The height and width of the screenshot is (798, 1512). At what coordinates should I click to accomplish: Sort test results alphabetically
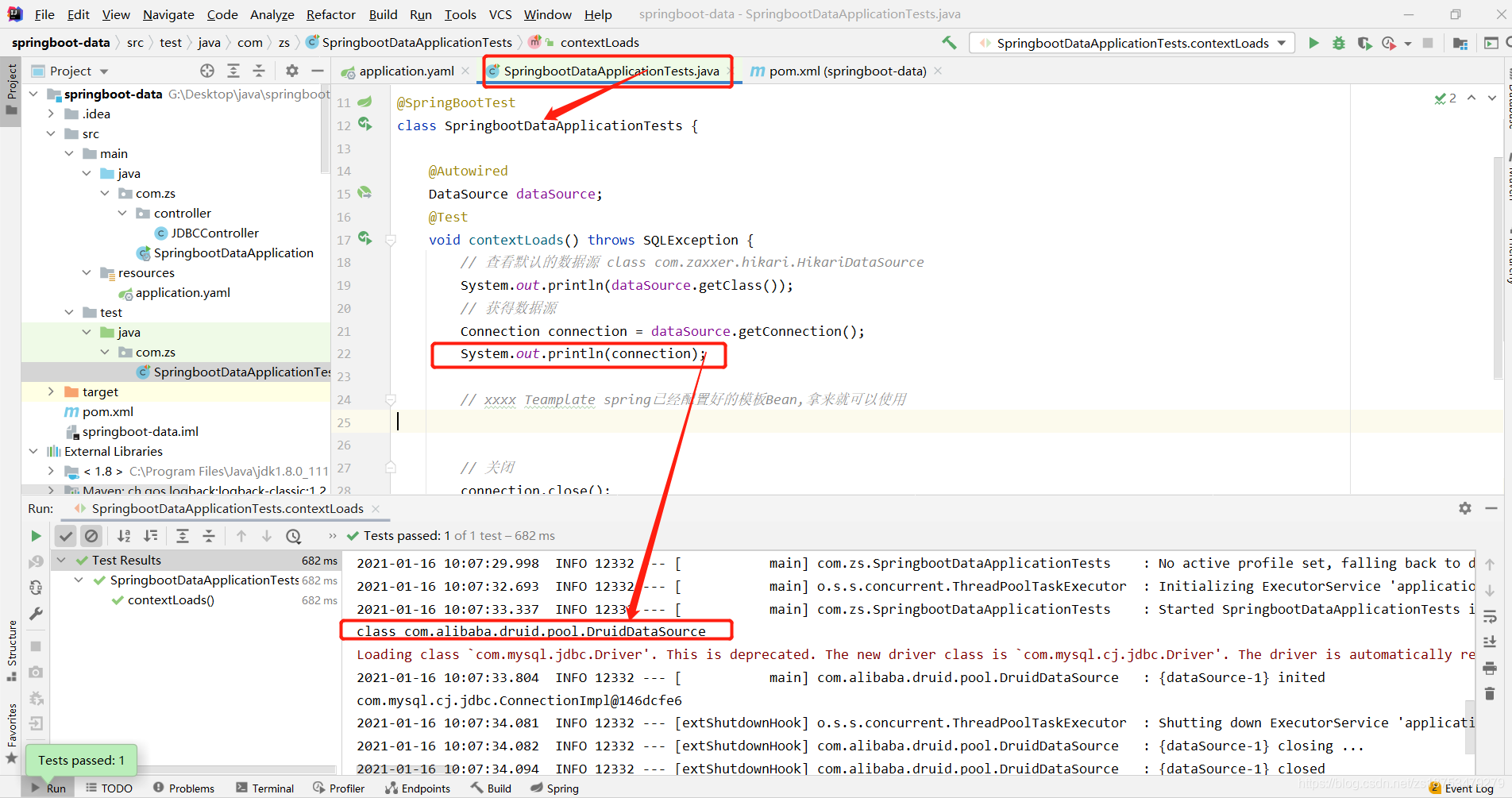click(x=124, y=536)
